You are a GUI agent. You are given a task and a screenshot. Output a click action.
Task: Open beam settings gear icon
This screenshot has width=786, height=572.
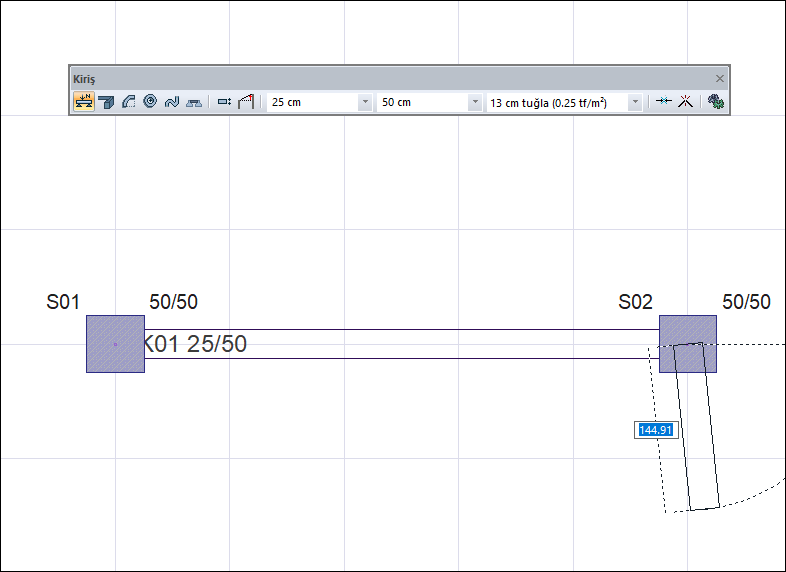tap(716, 102)
